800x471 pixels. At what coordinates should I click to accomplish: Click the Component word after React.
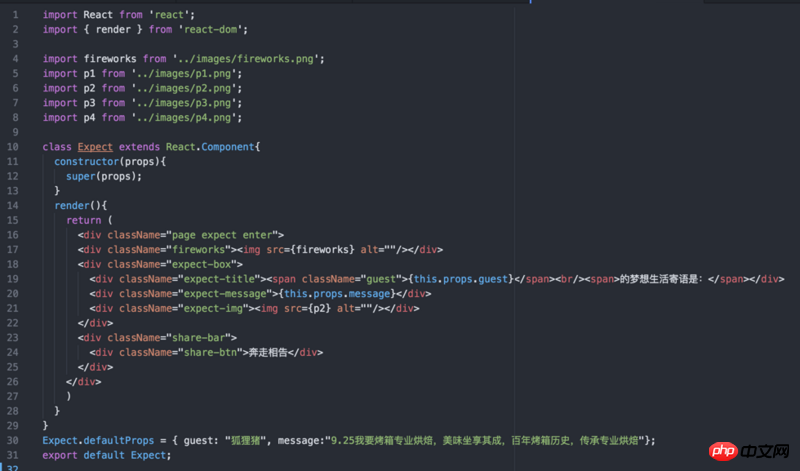[x=228, y=147]
